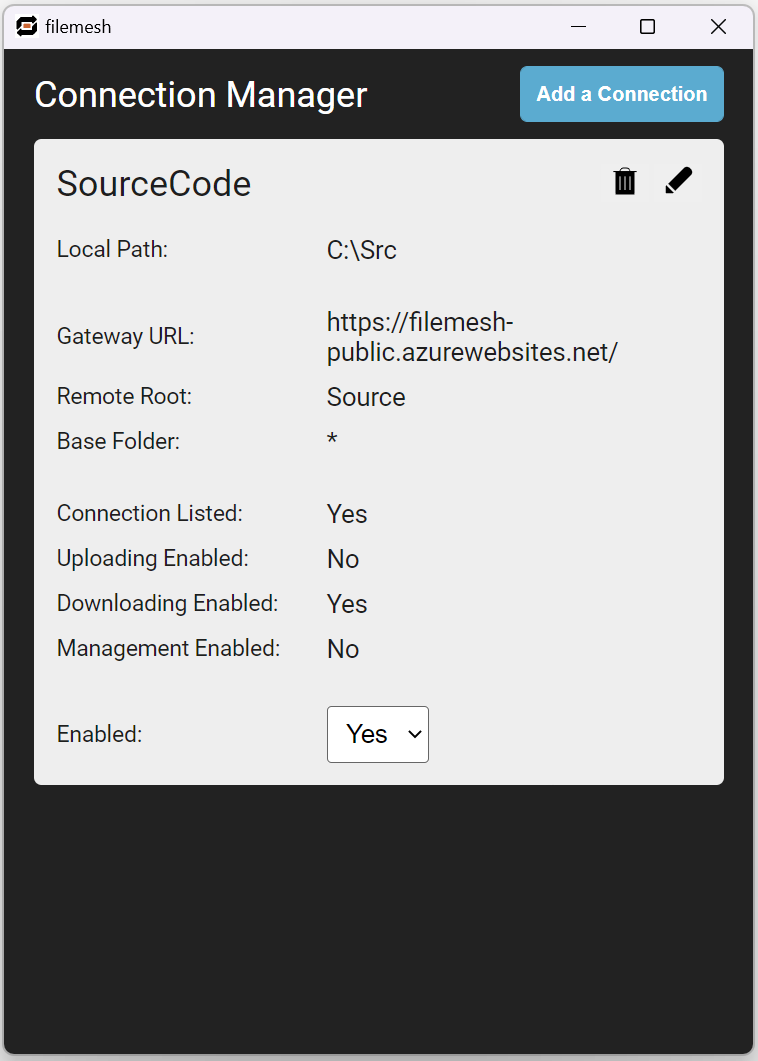
Task: Minimize the filemesh window
Action: (x=578, y=26)
